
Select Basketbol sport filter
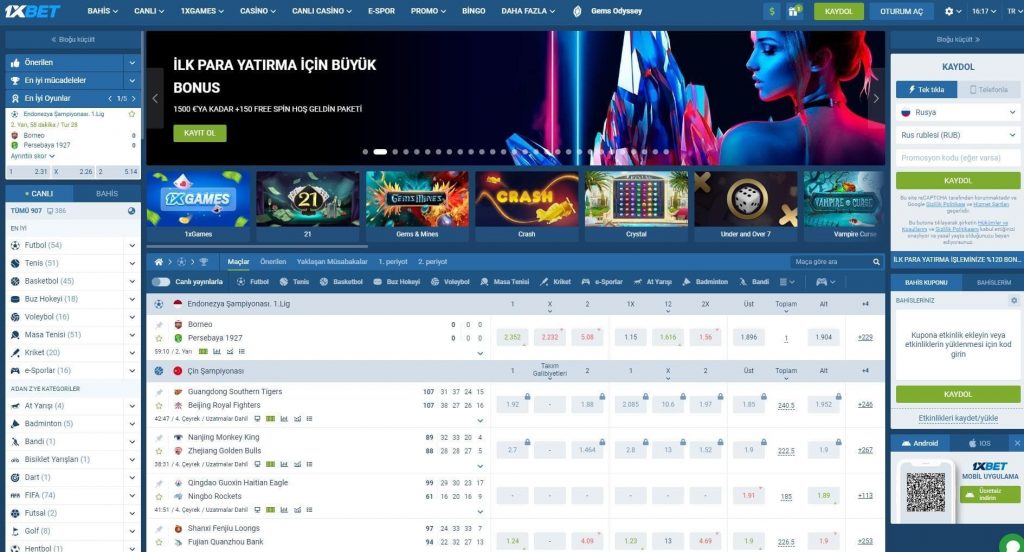click(341, 282)
